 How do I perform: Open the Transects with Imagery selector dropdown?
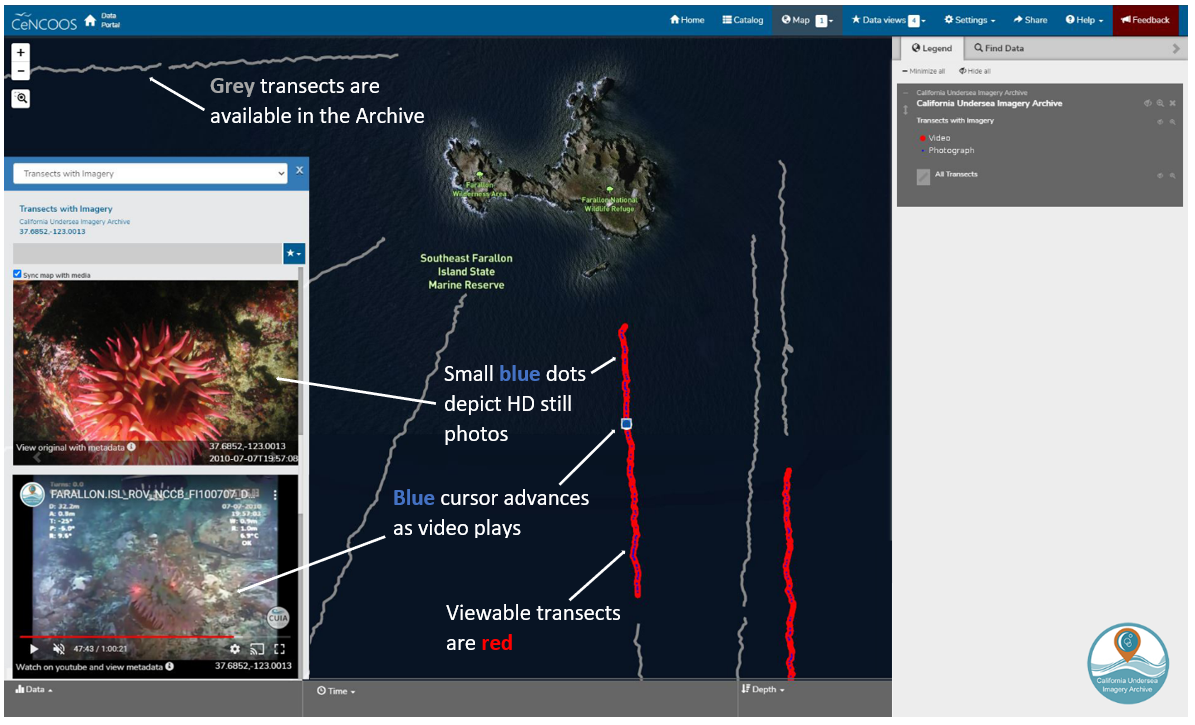150,172
